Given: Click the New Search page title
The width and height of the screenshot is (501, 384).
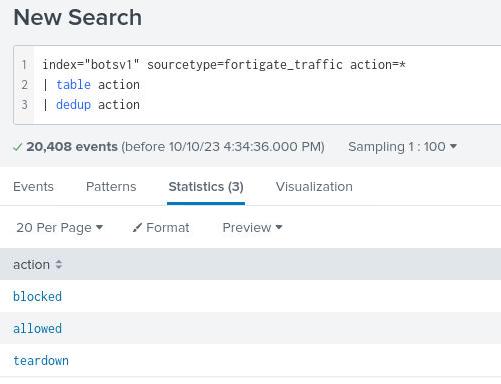Looking at the screenshot, I should click(78, 17).
